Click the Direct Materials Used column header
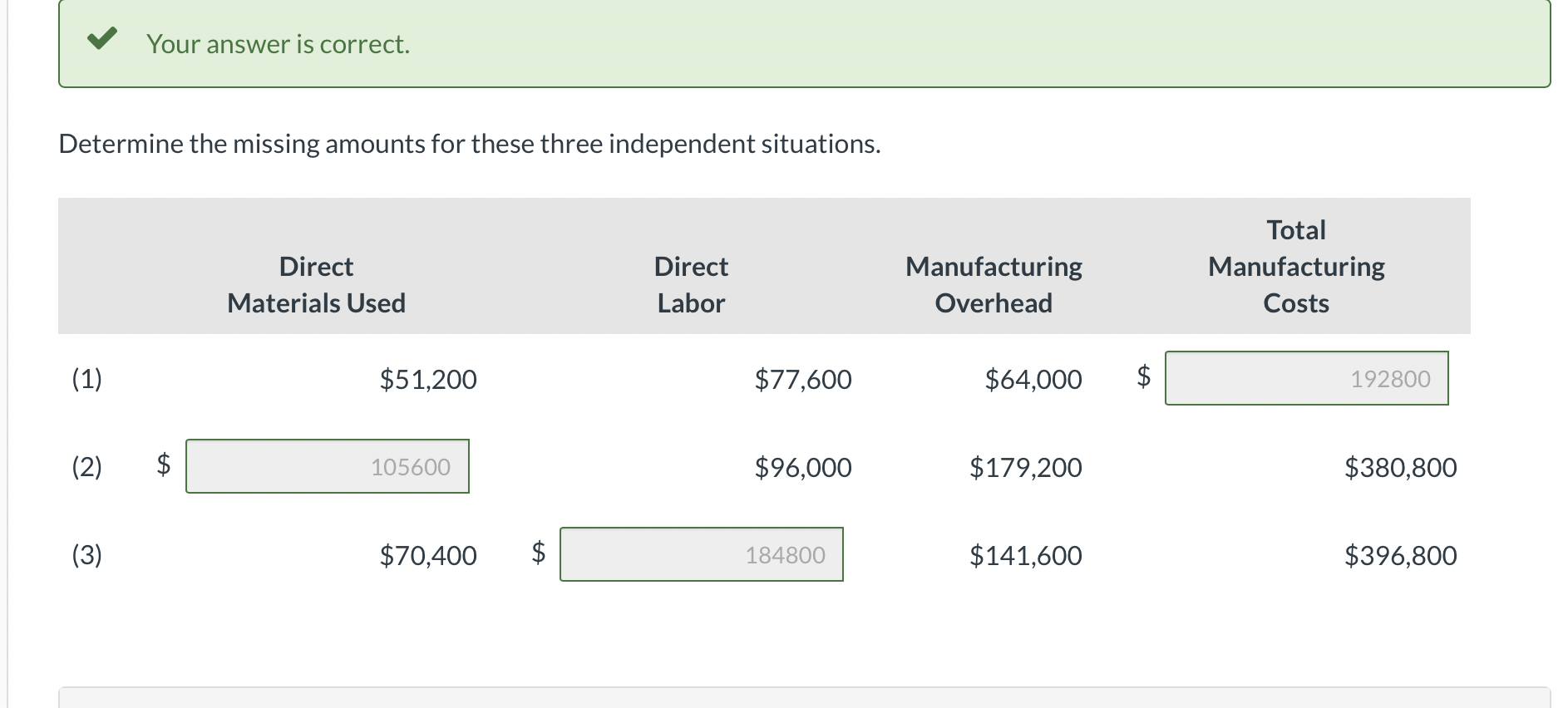Screen dimensions: 1568x708 (x=317, y=284)
